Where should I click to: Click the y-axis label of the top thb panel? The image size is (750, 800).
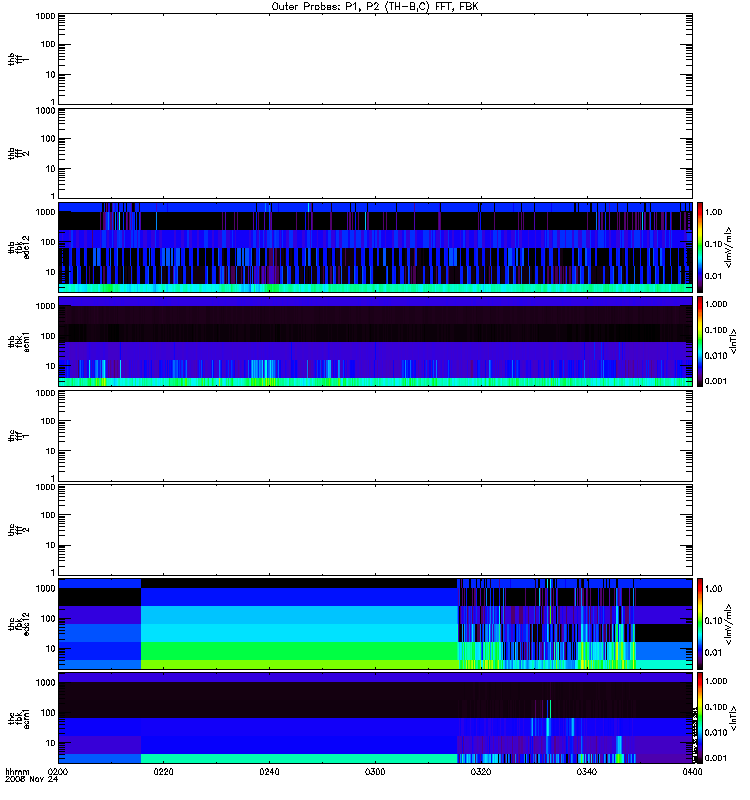(x=19, y=59)
